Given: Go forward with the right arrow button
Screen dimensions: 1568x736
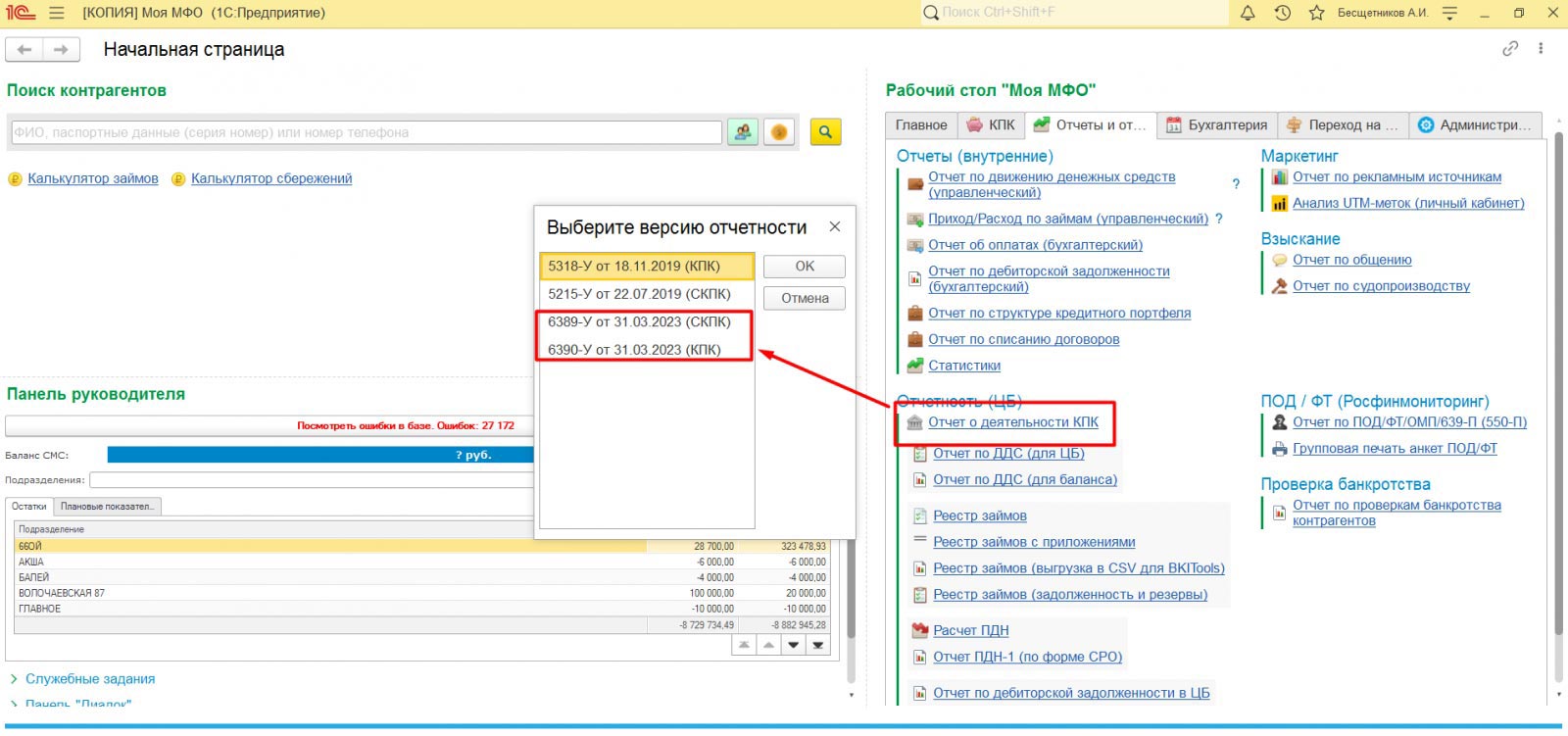Looking at the screenshot, I should coord(62,49).
